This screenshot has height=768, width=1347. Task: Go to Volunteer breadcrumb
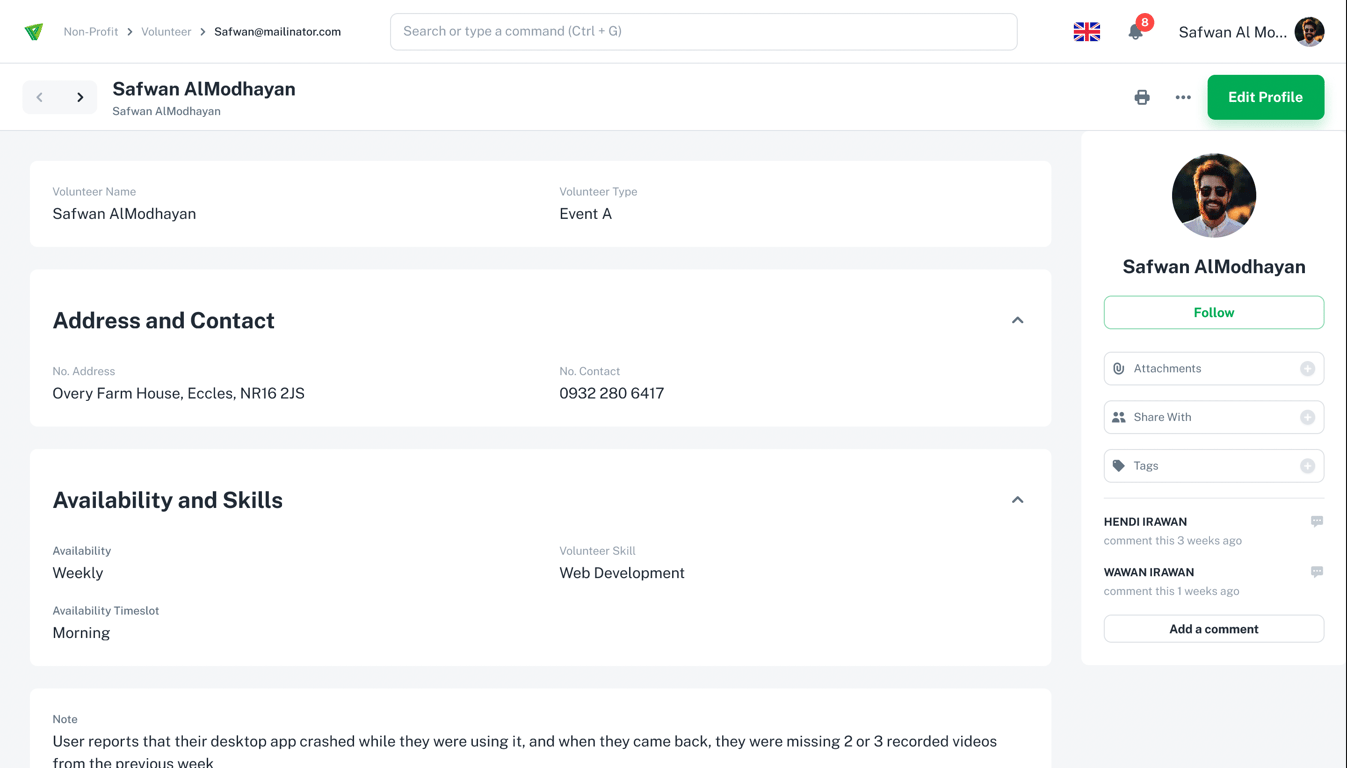166,32
